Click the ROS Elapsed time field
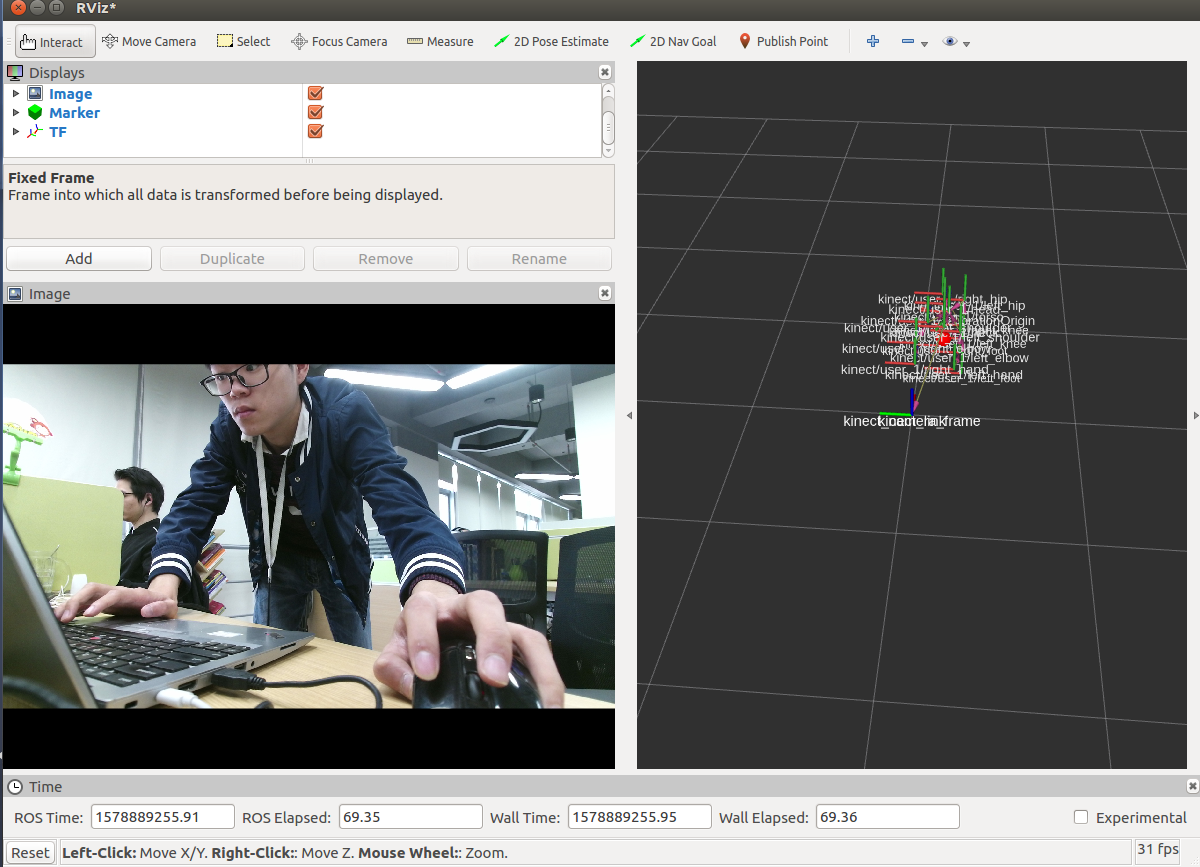Screen dimensions: 1200x867 point(410,817)
